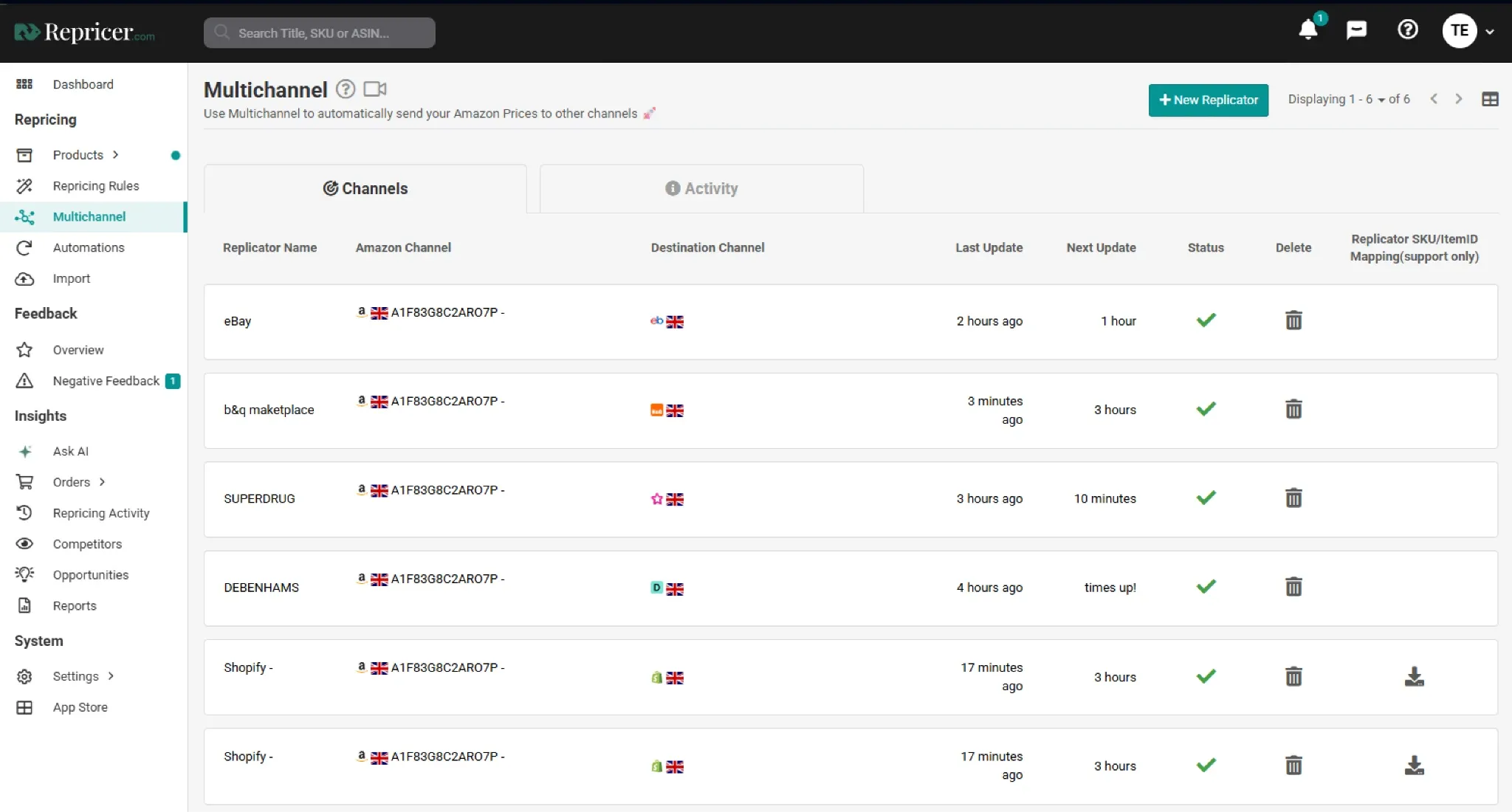Delete the last Shopify replicator
1512x812 pixels.
(1293, 765)
